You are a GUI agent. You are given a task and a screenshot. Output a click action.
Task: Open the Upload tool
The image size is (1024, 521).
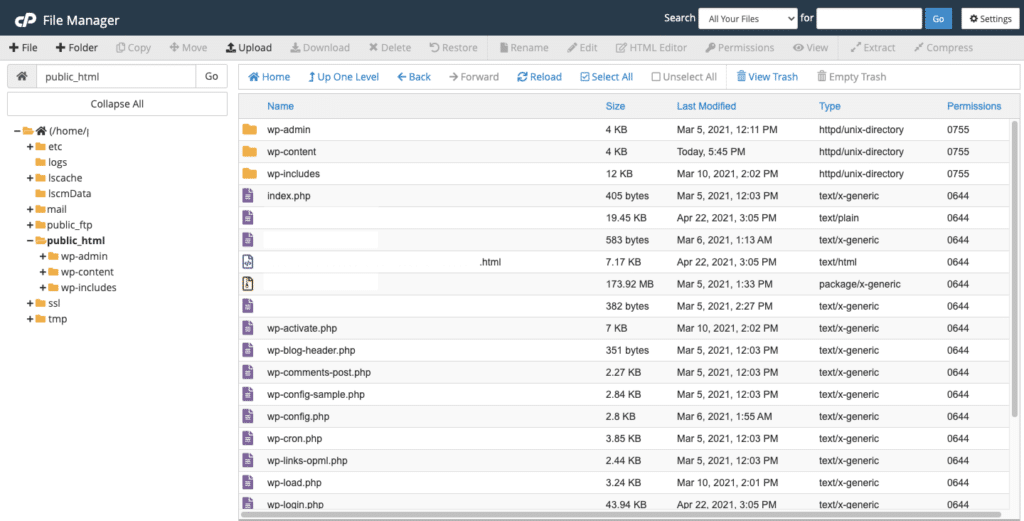pyautogui.click(x=249, y=48)
